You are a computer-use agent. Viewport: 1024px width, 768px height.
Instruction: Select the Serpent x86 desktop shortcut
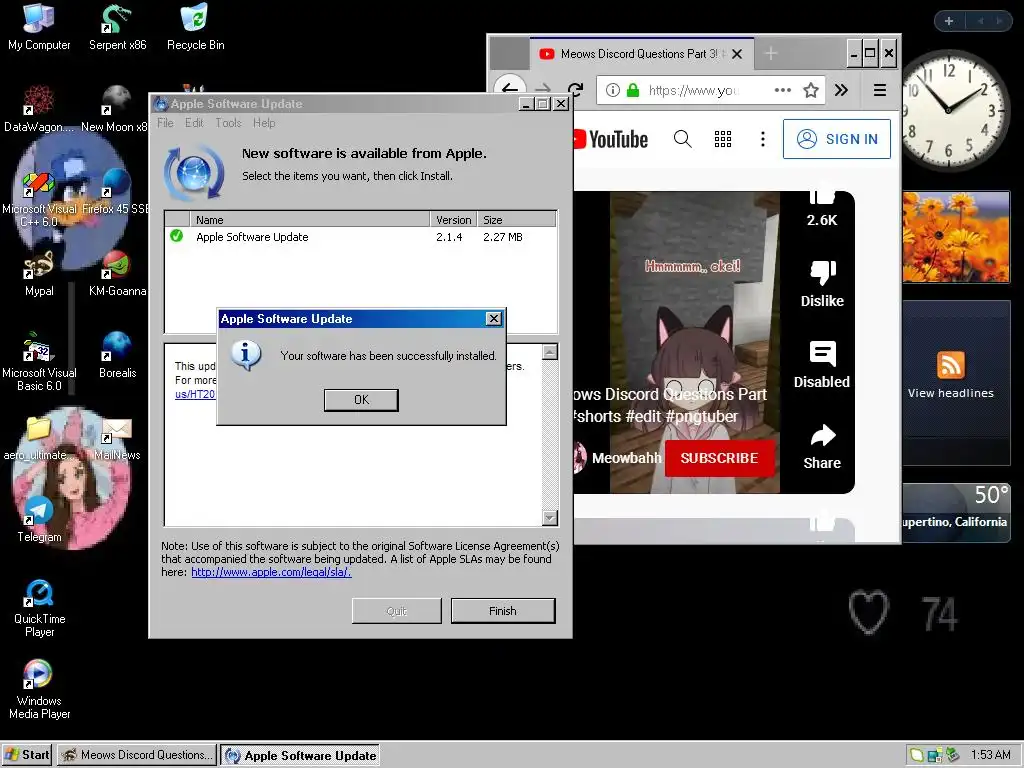(x=118, y=27)
